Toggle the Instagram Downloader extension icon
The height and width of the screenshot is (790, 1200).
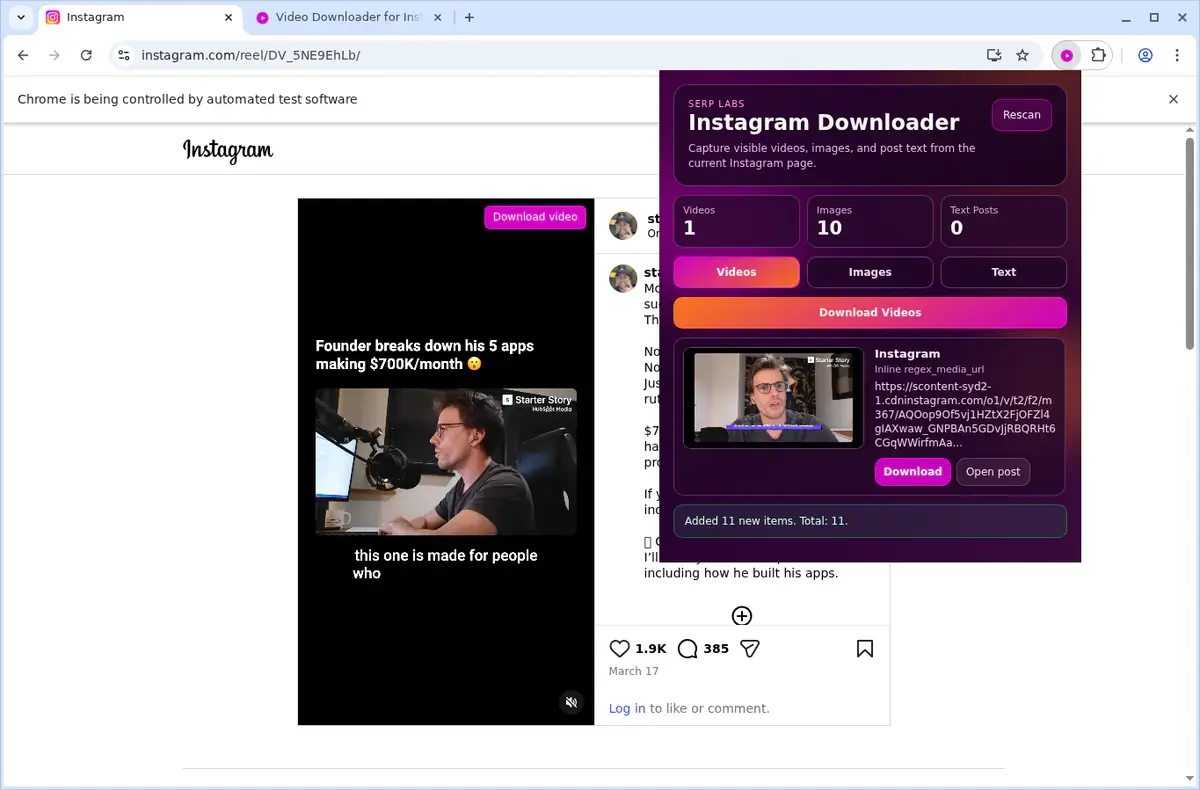(x=1067, y=55)
